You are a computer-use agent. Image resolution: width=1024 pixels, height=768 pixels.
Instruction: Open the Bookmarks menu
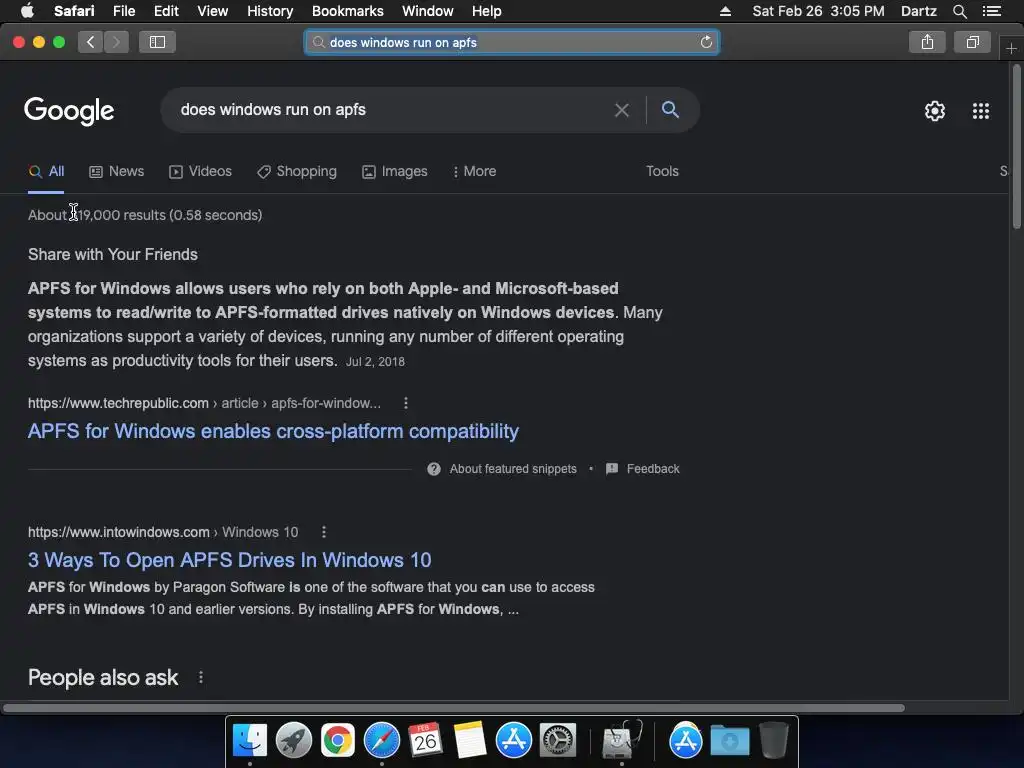[x=347, y=11]
